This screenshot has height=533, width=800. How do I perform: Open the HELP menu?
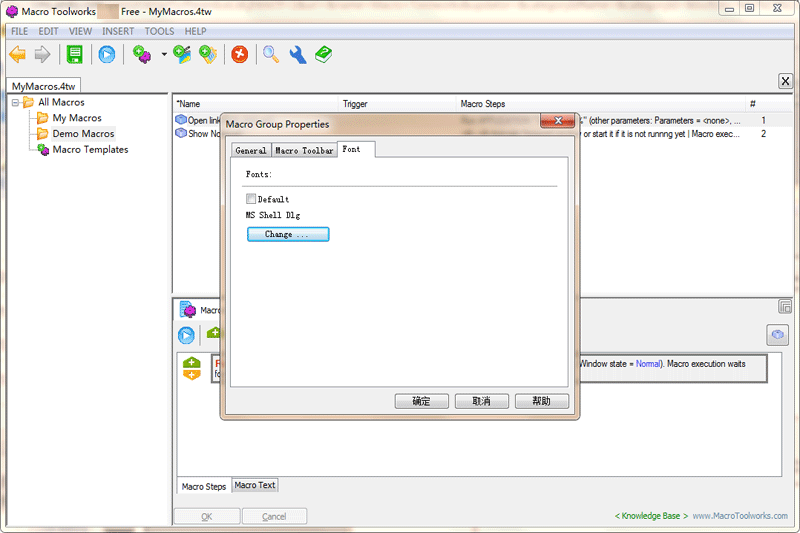(195, 31)
